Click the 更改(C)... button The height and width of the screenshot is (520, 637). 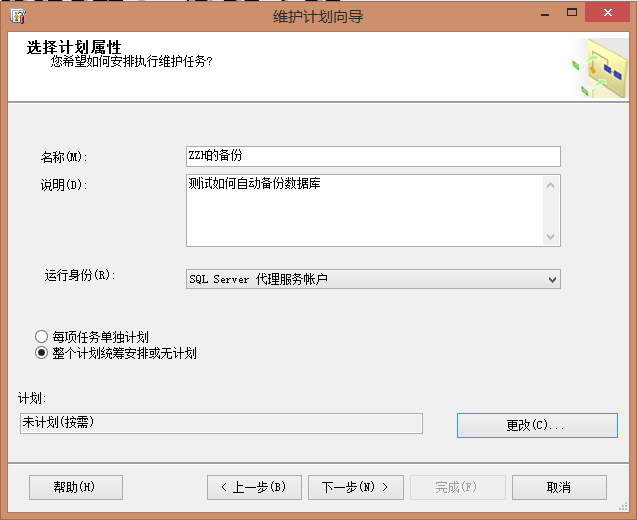(x=537, y=425)
